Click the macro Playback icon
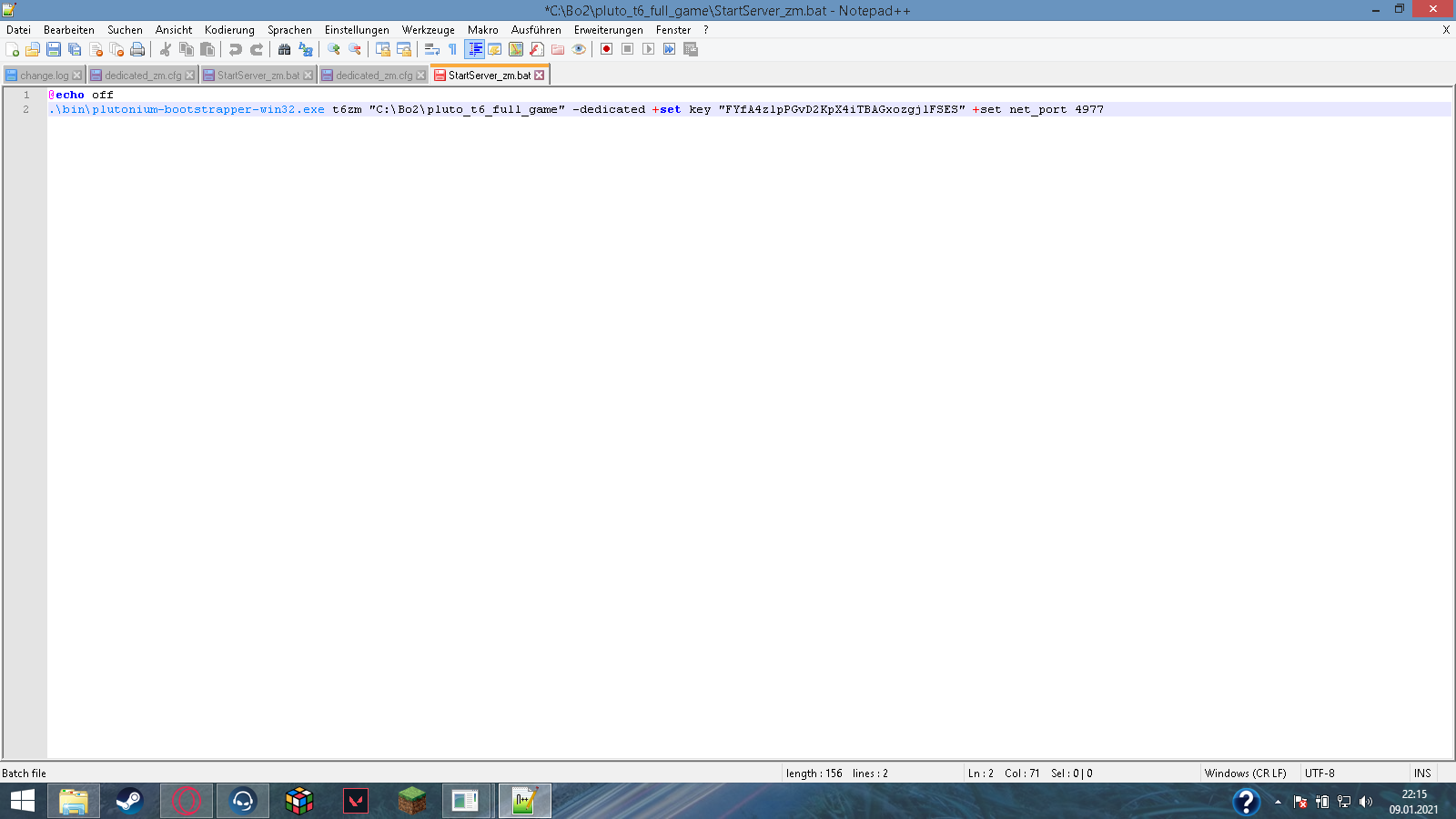 point(649,49)
